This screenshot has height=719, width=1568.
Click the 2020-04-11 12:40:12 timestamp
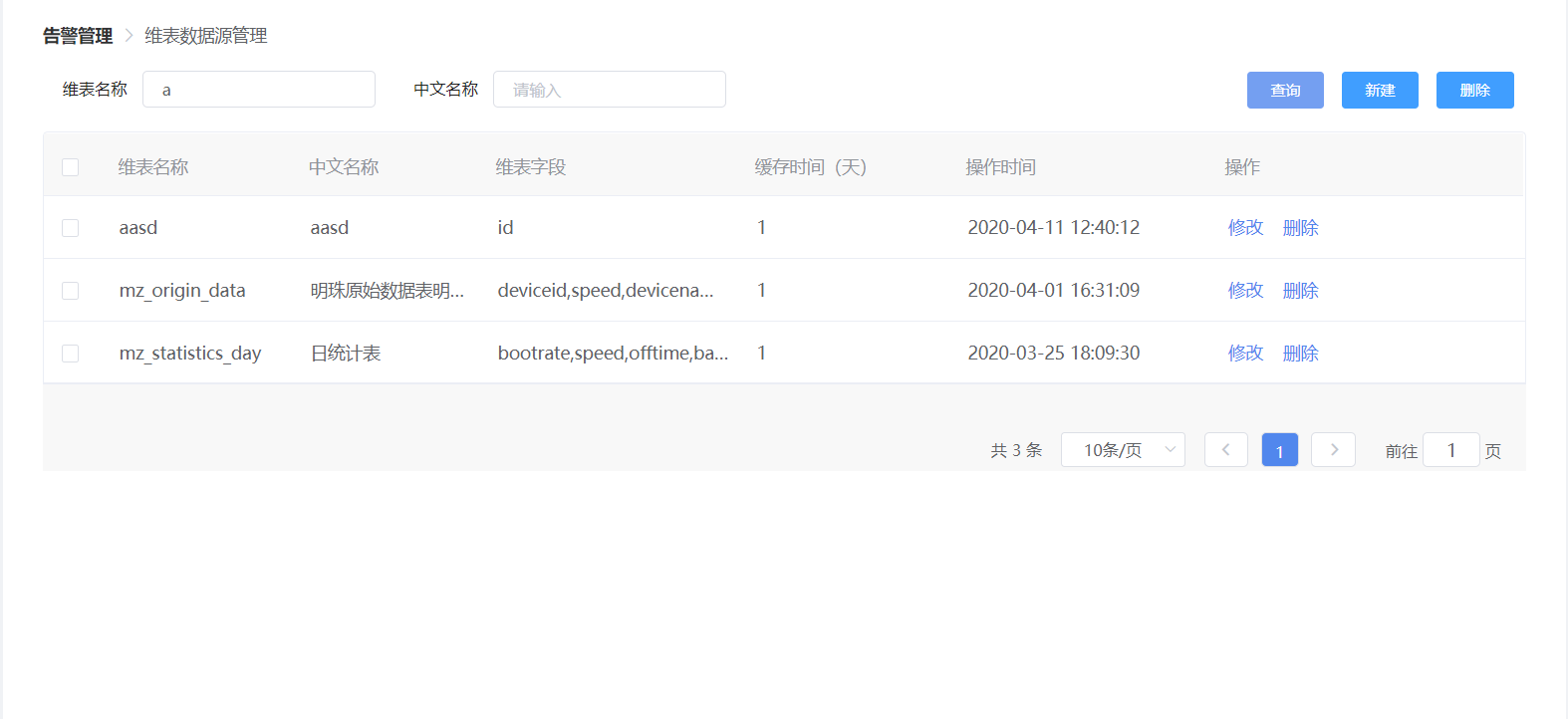click(x=1054, y=228)
